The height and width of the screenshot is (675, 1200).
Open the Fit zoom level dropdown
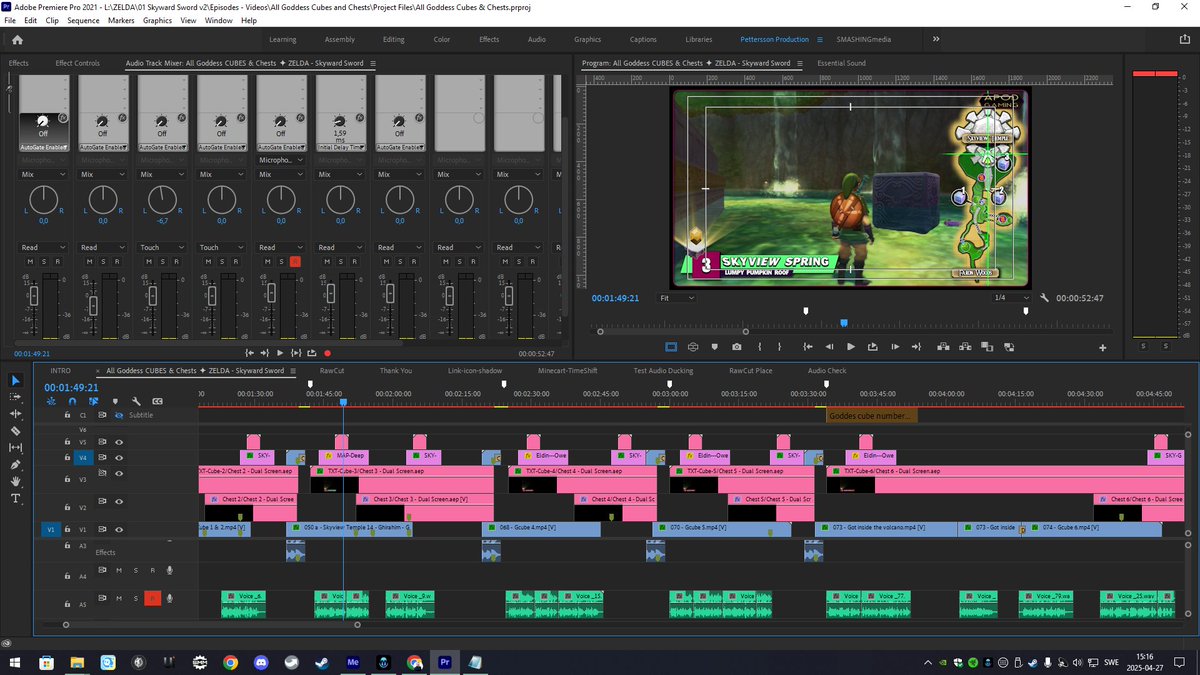pyautogui.click(x=677, y=298)
